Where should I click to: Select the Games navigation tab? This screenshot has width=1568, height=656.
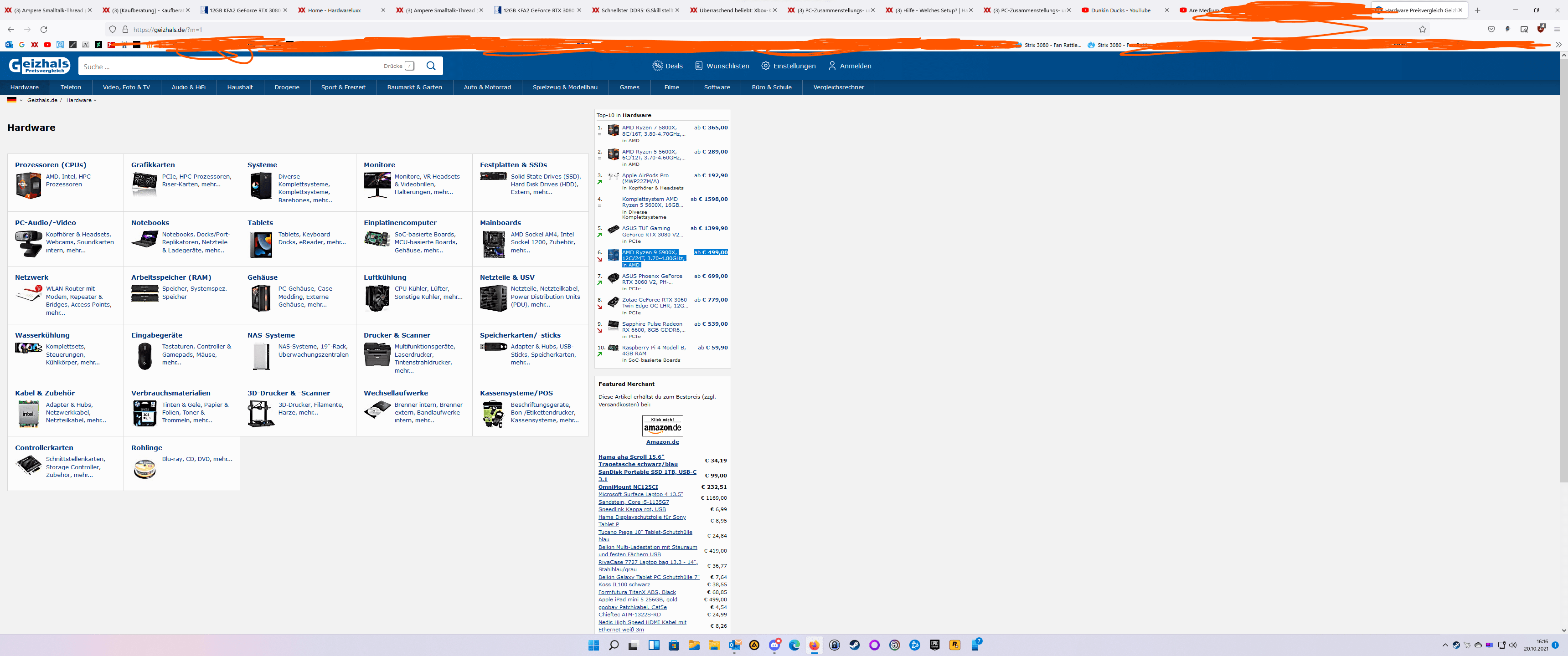(x=629, y=87)
